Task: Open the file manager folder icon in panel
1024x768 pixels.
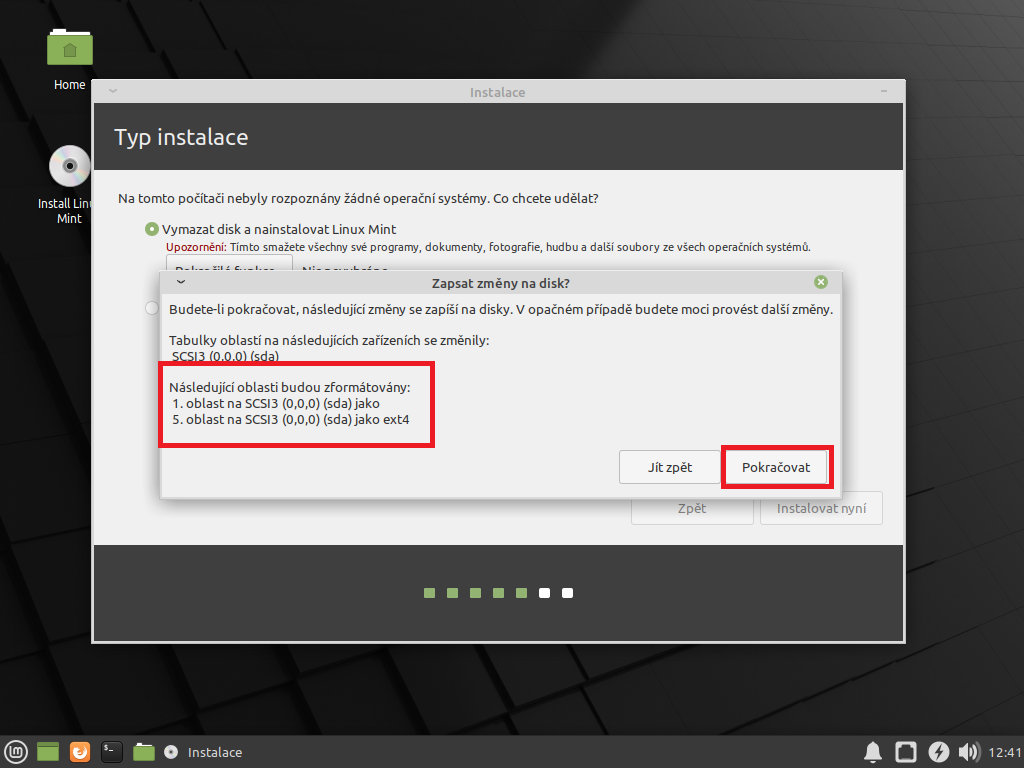Action: coord(144,752)
